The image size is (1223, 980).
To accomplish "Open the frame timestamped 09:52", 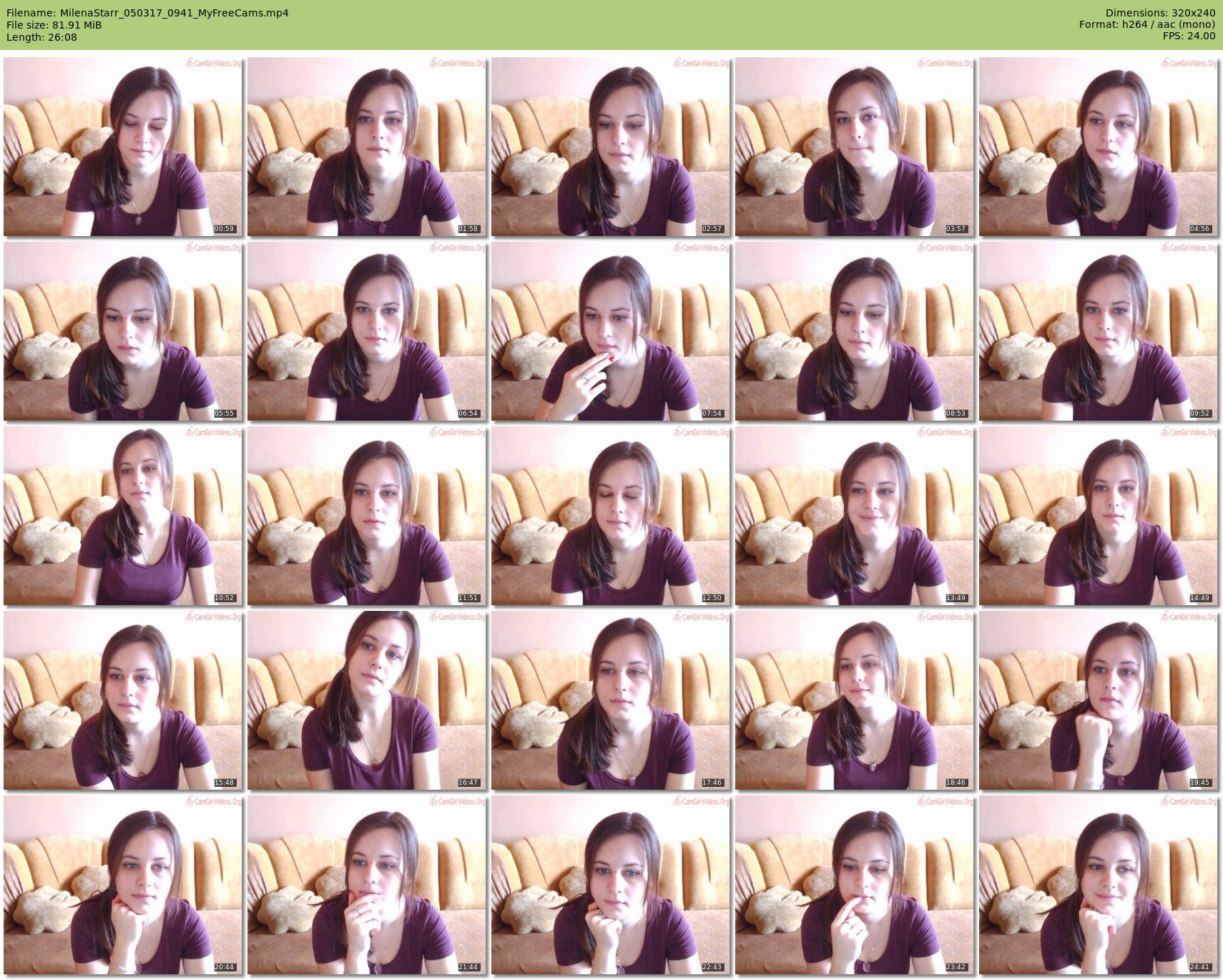I will point(1099,331).
